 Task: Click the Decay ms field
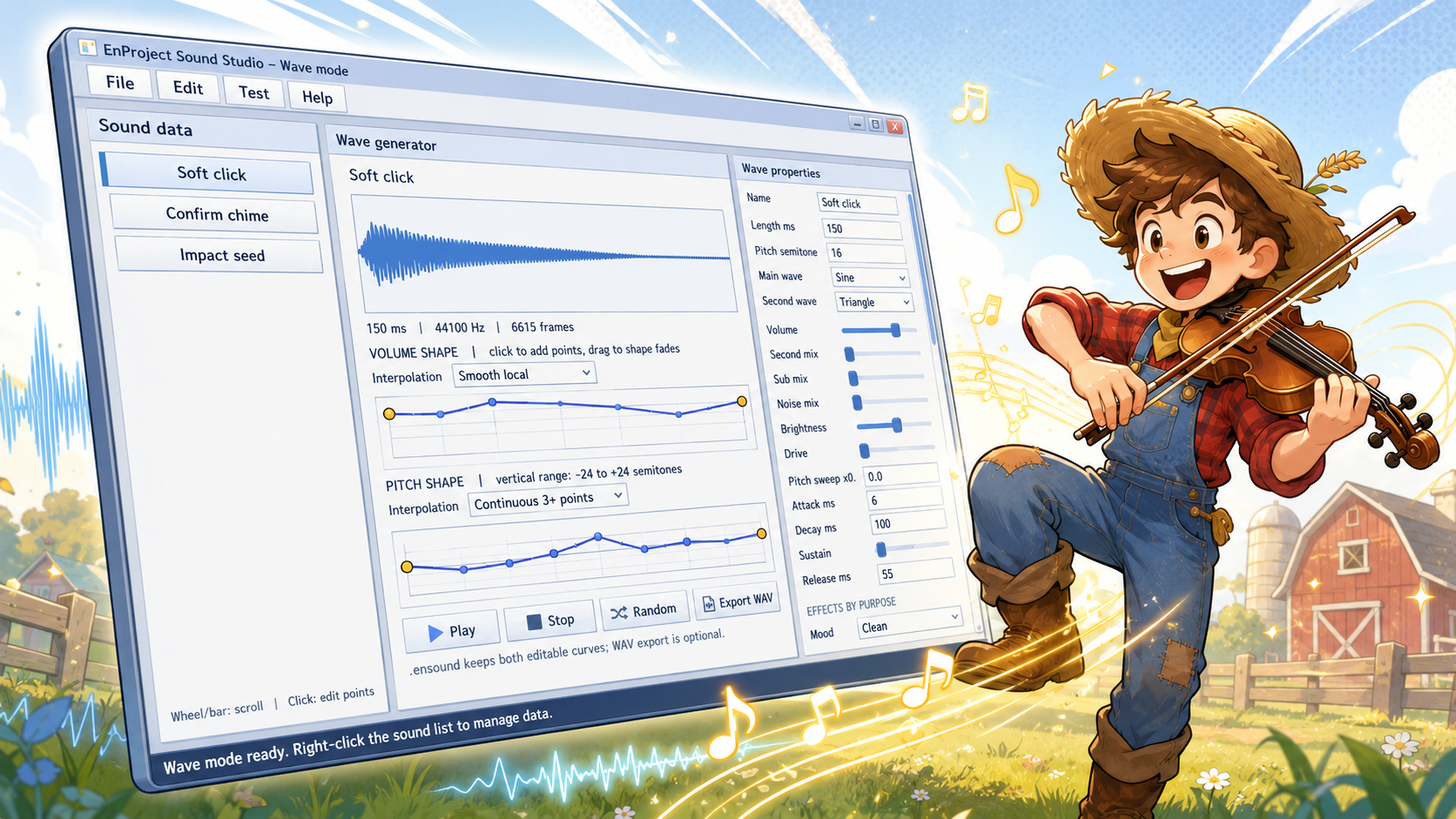908,523
